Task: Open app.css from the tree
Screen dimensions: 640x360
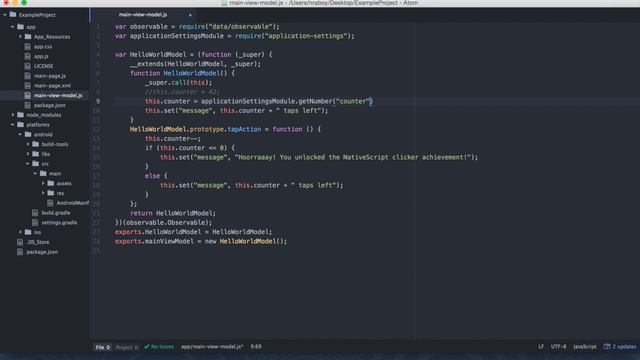Action: point(43,47)
